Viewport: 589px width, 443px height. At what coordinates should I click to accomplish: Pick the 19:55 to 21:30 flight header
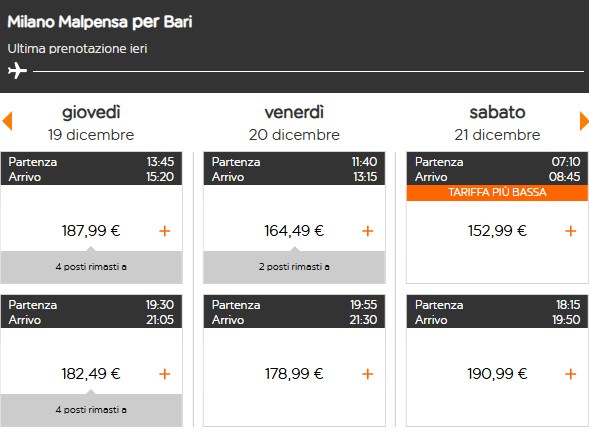[x=294, y=311]
